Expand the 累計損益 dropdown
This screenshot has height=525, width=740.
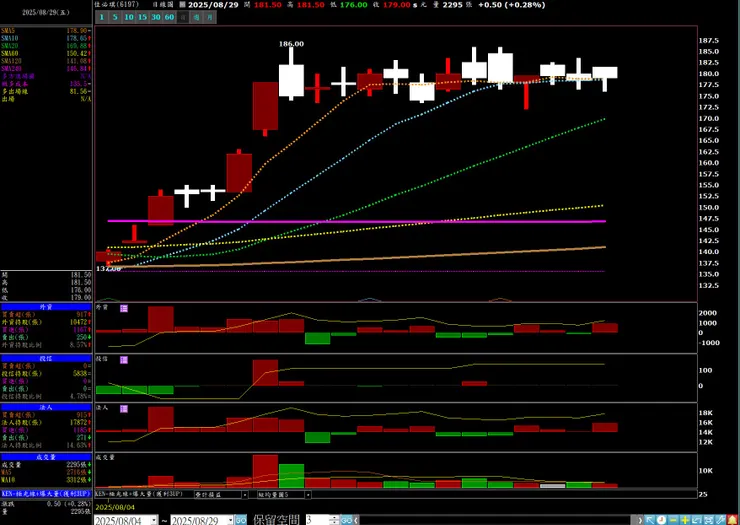[245, 495]
